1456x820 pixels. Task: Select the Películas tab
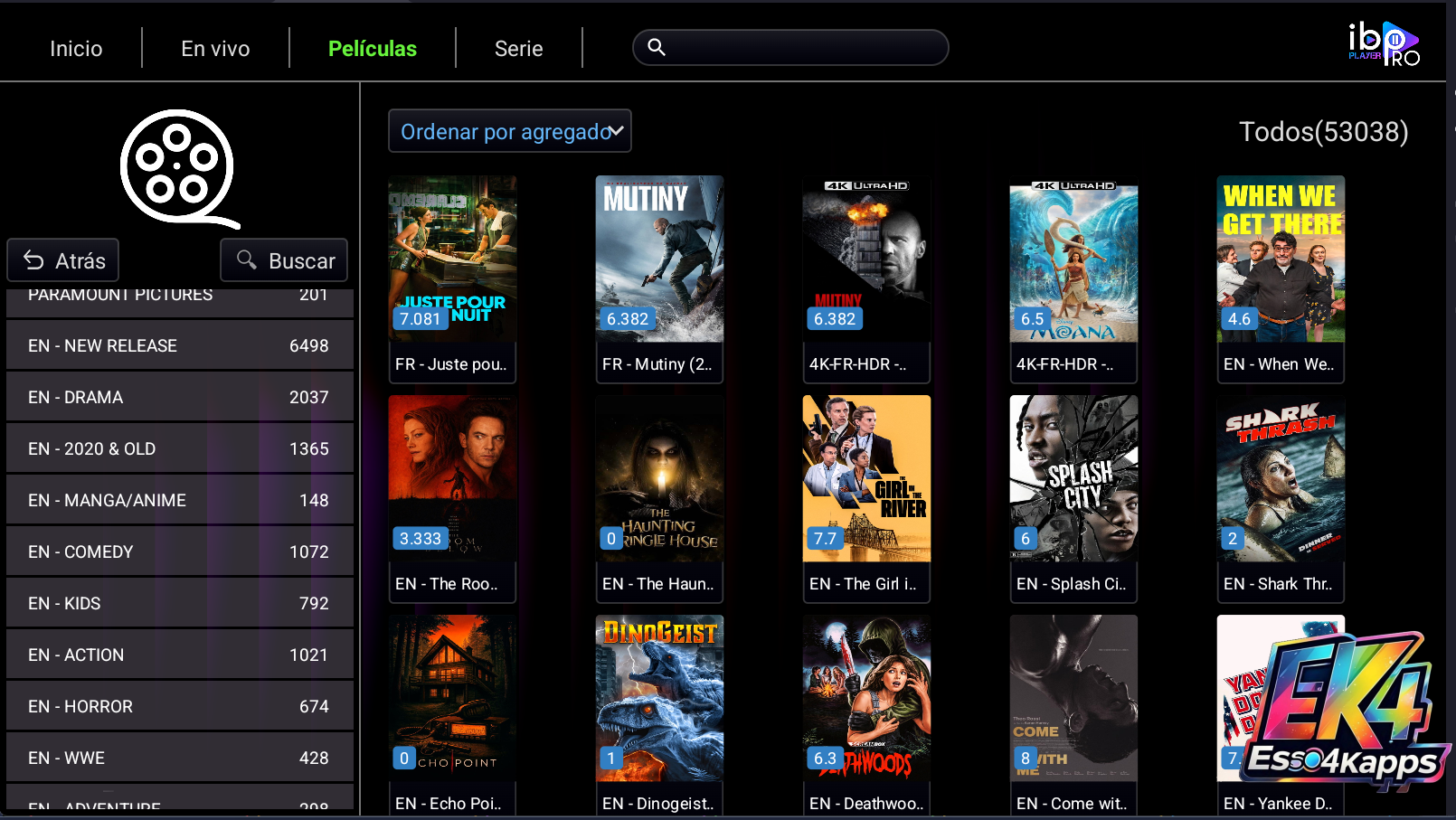373,49
